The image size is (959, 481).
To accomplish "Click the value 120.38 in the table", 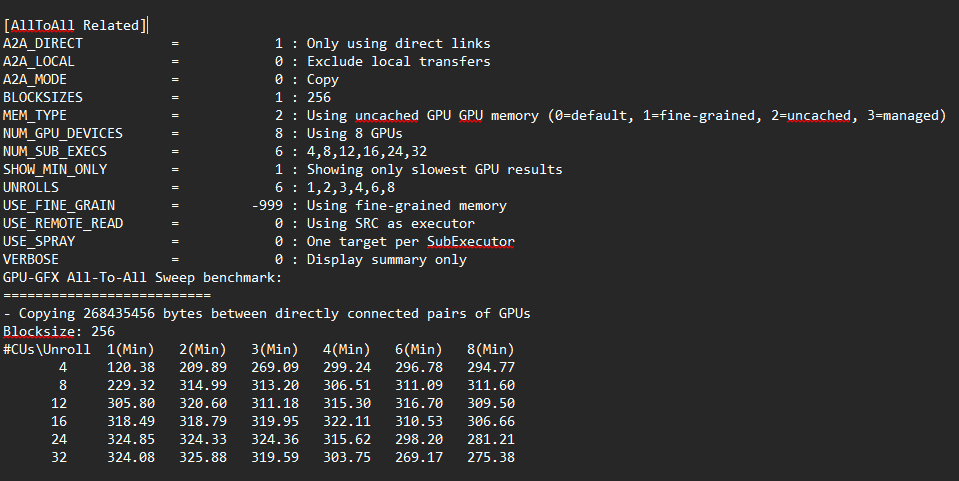I will coord(131,368).
